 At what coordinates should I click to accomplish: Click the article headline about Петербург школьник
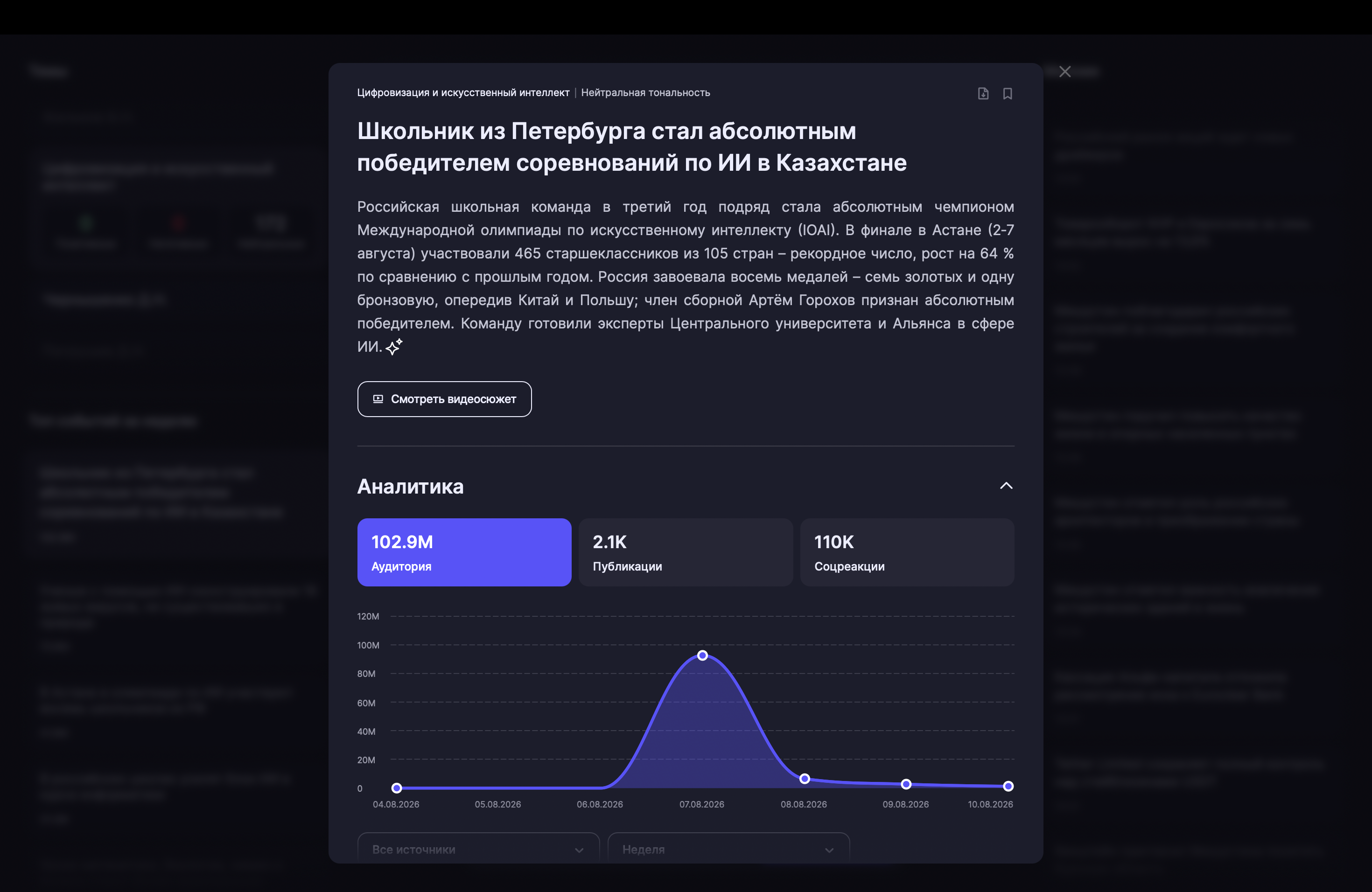[631, 147]
